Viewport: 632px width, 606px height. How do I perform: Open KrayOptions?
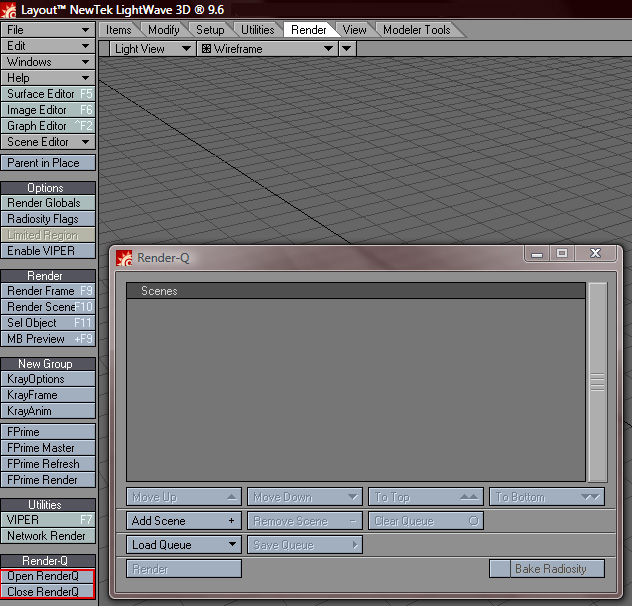pyautogui.click(x=48, y=379)
